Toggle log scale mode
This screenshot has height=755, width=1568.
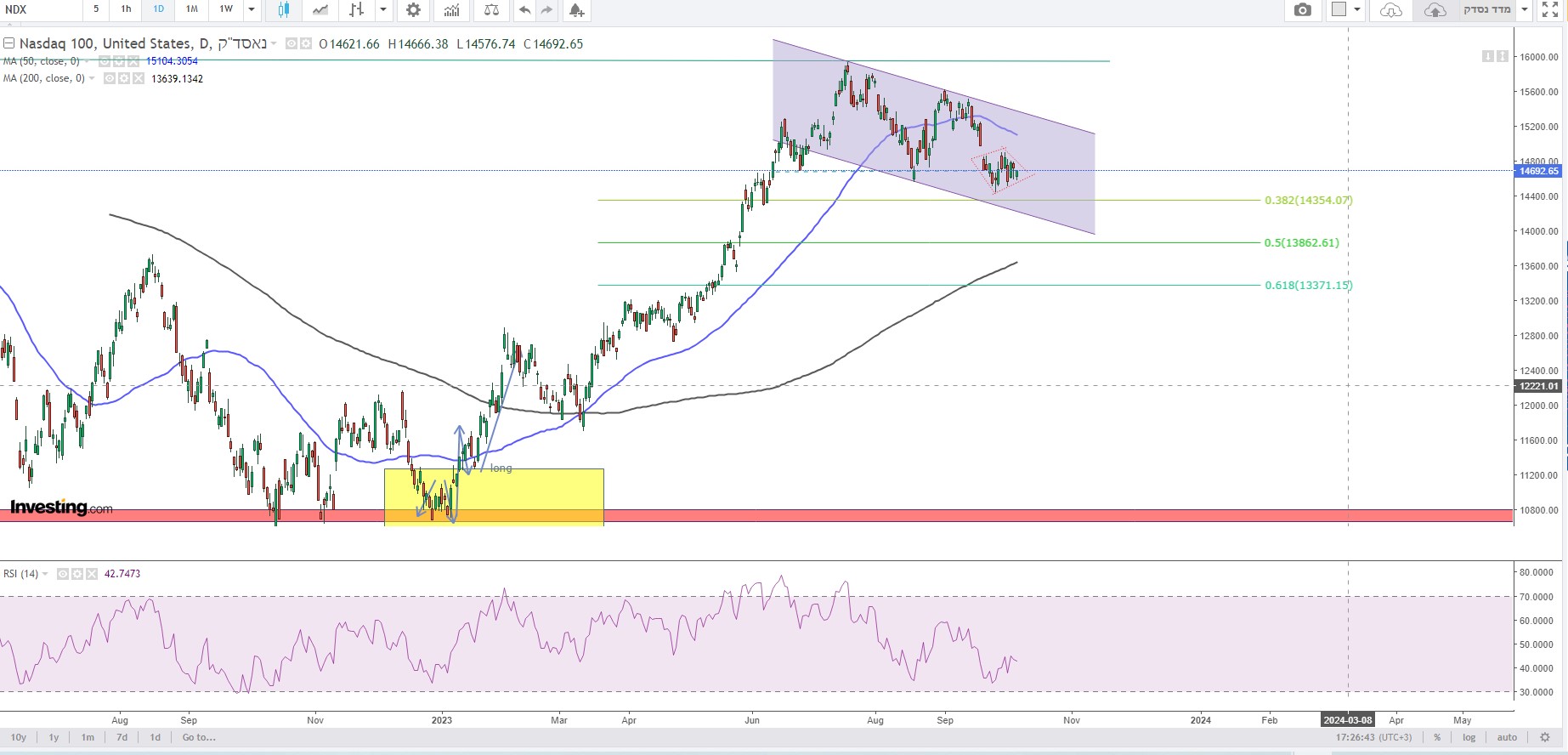[1469, 737]
